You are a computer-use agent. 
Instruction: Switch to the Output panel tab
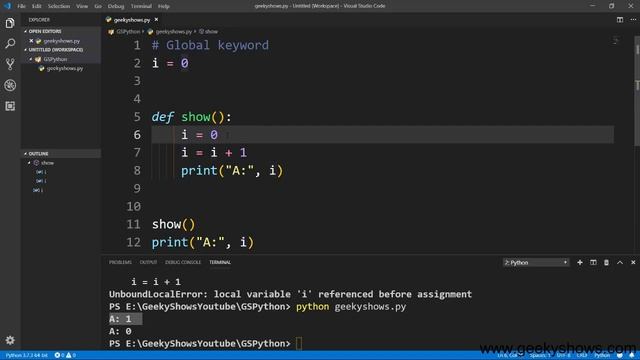pos(148,262)
